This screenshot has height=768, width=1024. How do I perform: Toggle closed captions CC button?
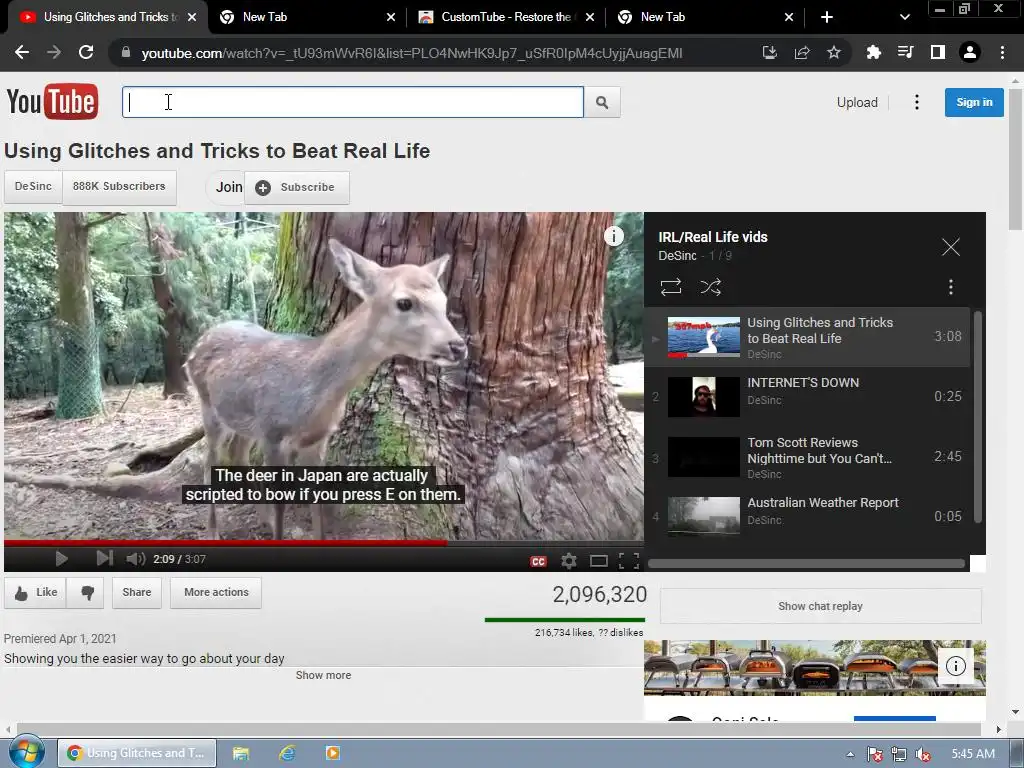pyautogui.click(x=538, y=562)
